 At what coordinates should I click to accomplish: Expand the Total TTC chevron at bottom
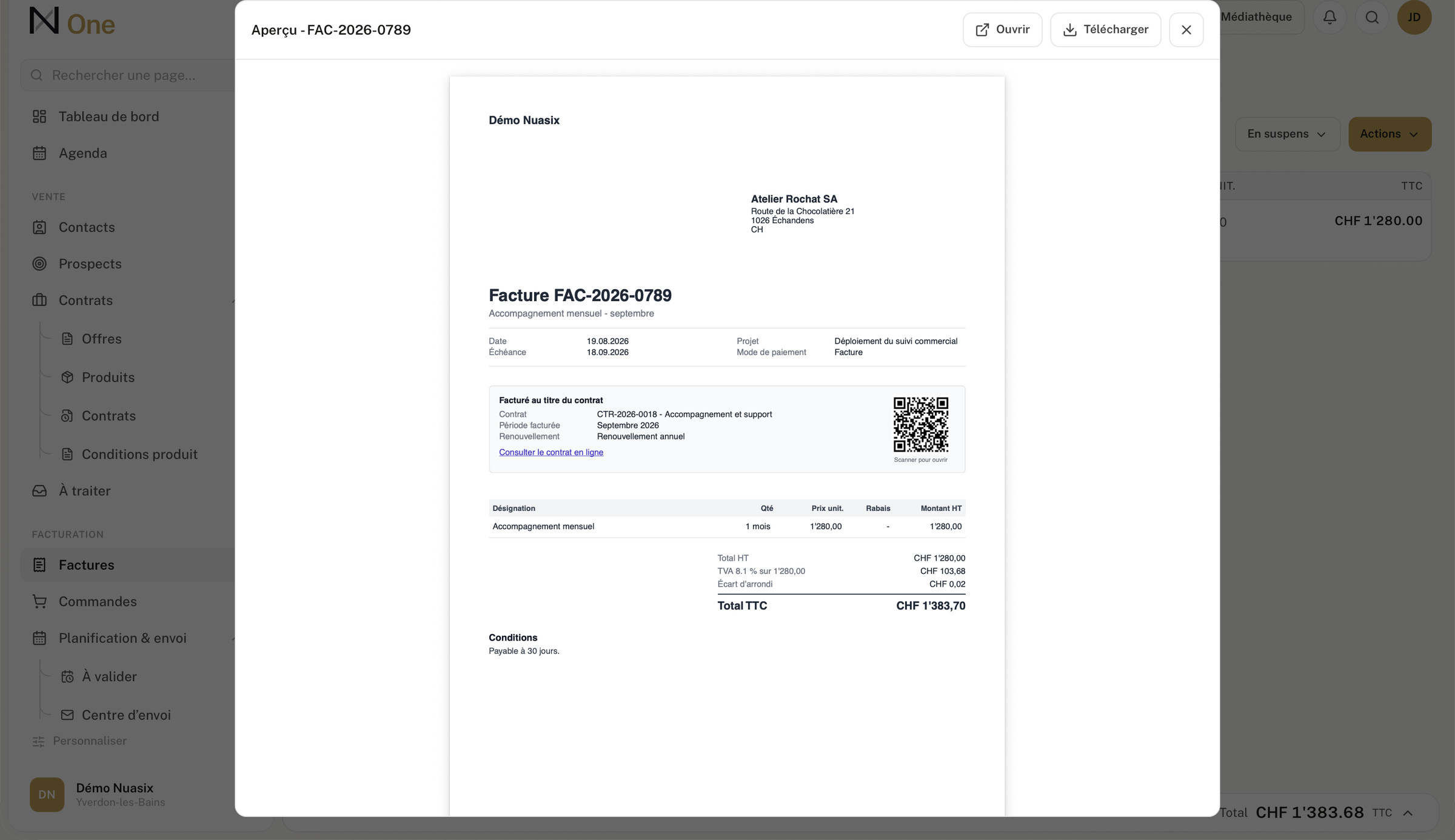(x=1408, y=813)
